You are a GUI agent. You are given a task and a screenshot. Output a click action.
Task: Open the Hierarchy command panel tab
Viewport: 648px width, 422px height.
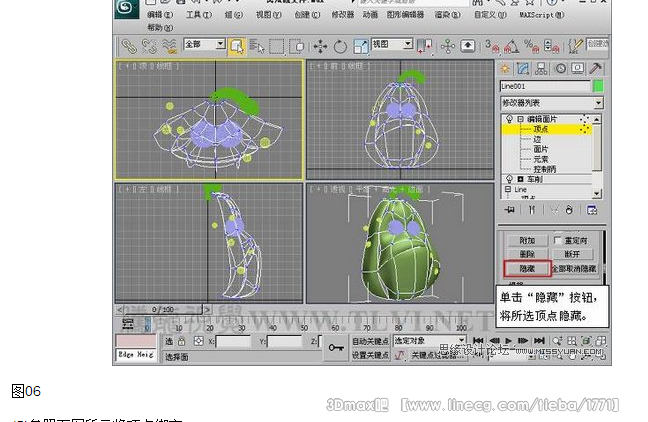tap(541, 68)
